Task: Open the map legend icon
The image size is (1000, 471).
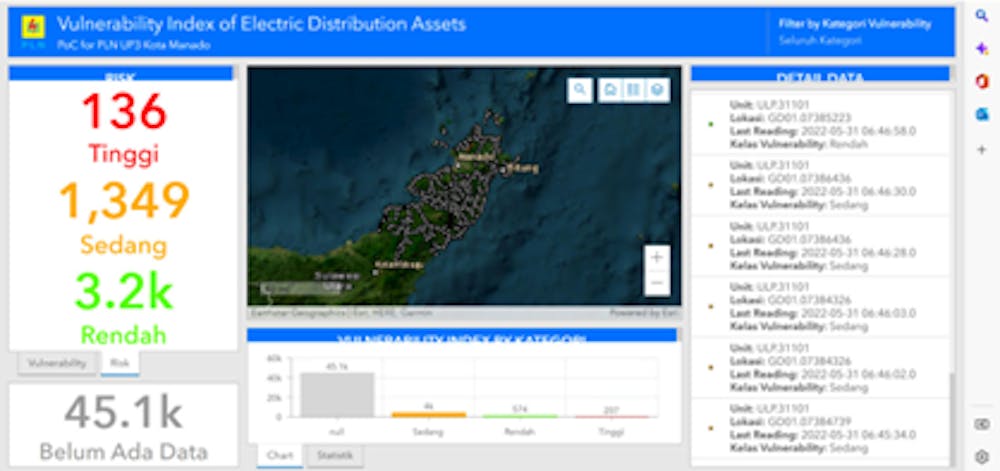Action: coord(633,90)
